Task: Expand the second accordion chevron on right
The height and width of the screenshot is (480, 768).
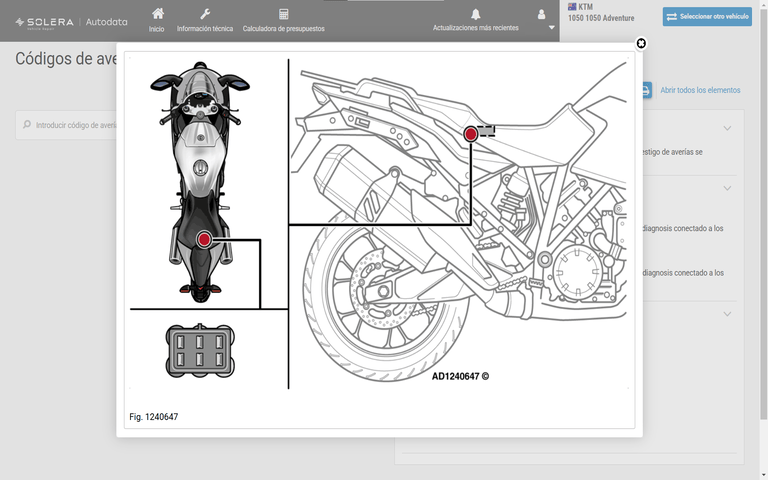Action: point(727,188)
